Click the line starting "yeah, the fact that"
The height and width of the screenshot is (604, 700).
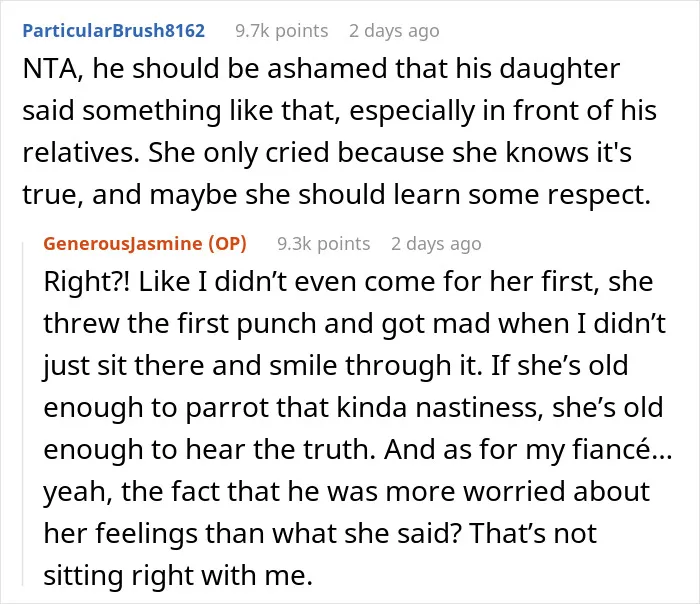point(346,492)
